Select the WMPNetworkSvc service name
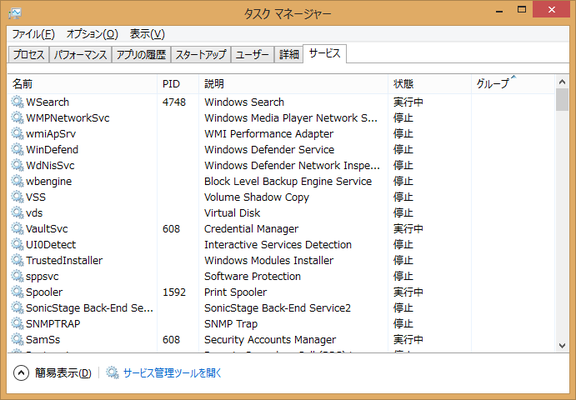The height and width of the screenshot is (400, 576). 68,118
